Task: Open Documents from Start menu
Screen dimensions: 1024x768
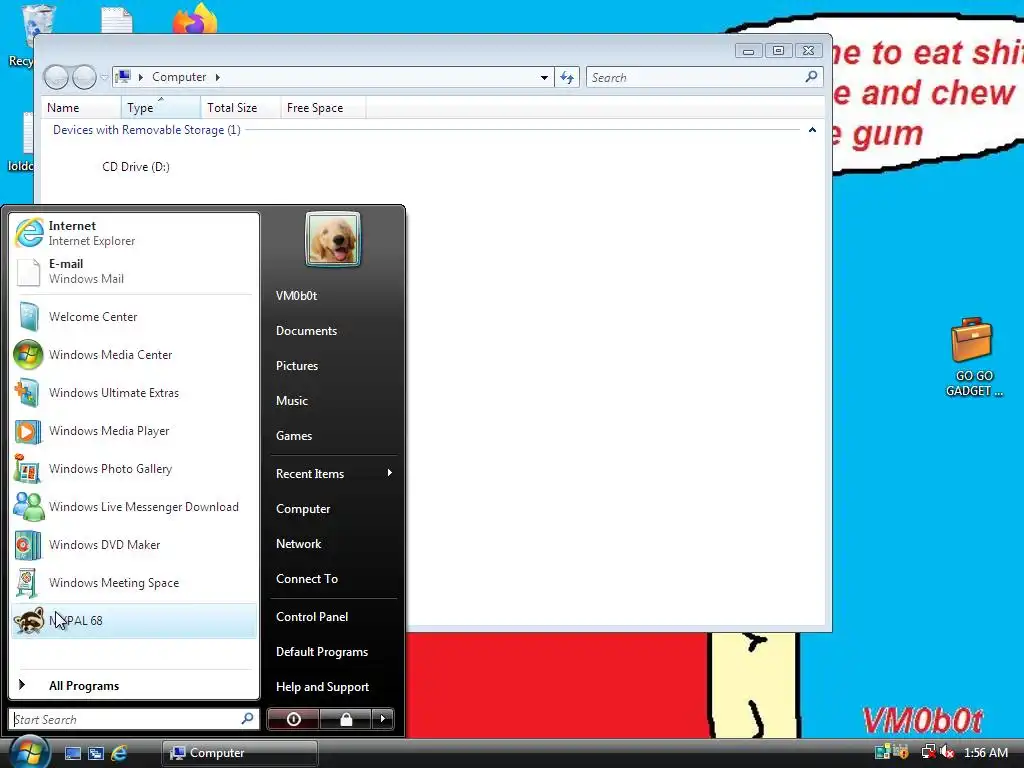Action: (333, 331)
